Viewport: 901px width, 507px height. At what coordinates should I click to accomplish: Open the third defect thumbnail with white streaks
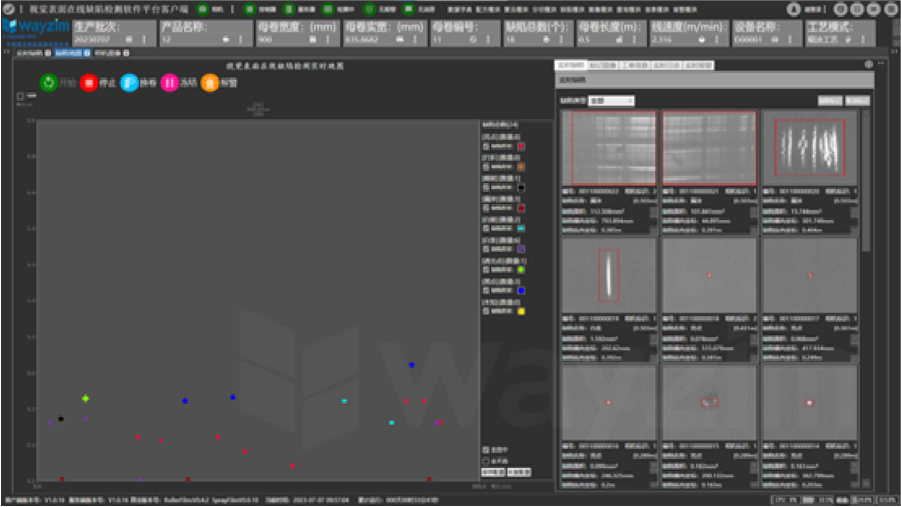810,146
